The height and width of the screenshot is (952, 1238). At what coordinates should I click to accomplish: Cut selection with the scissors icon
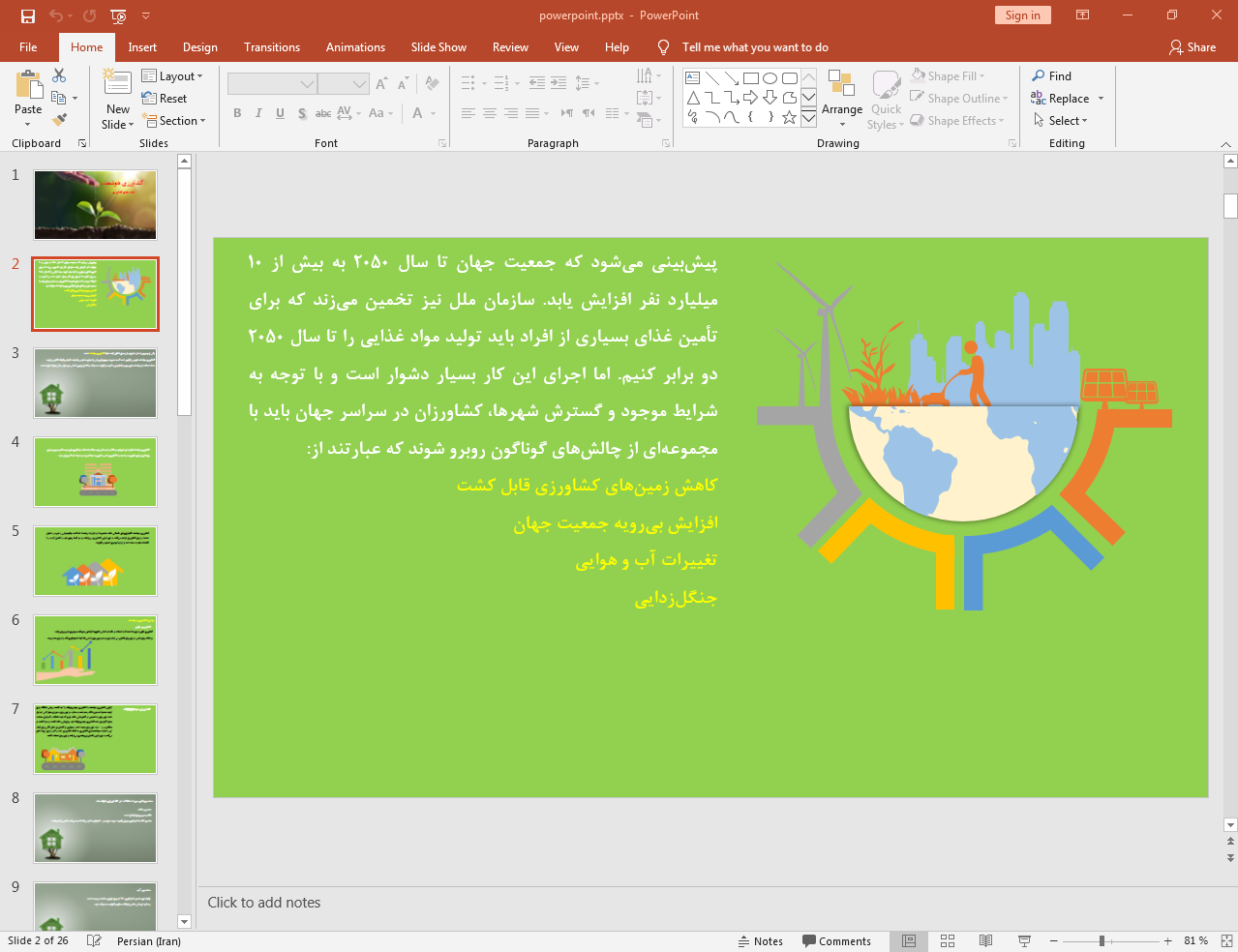point(59,75)
